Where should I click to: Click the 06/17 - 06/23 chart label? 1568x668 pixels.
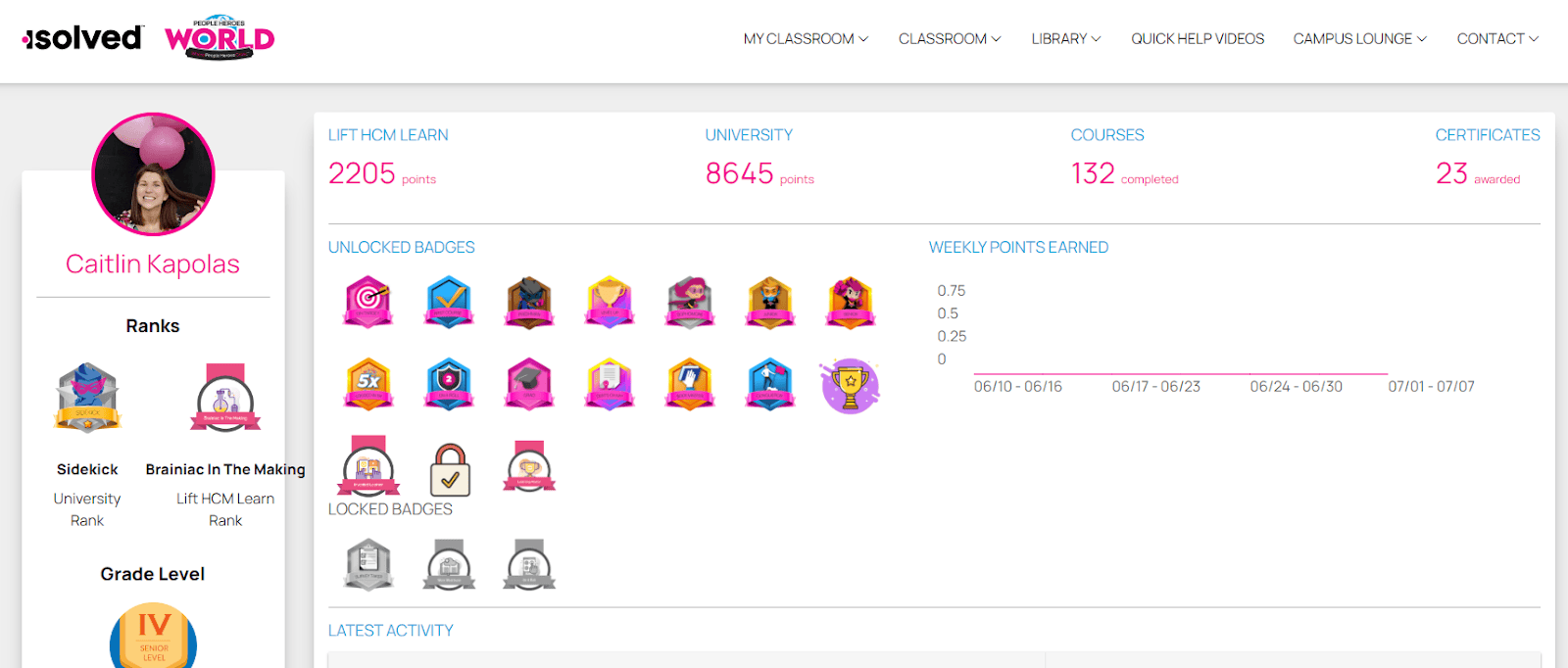1155,387
